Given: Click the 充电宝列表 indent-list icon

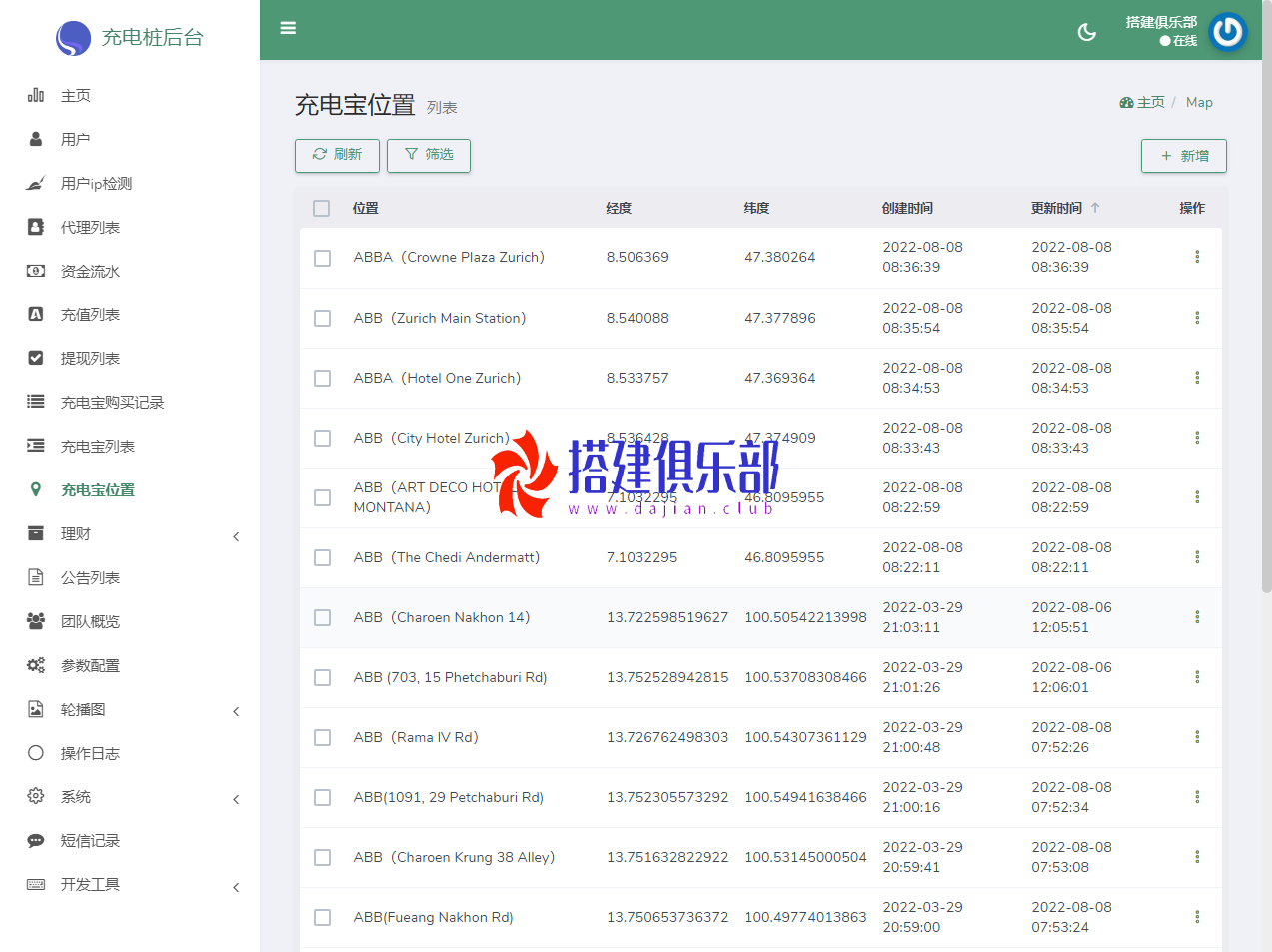Looking at the screenshot, I should pyautogui.click(x=36, y=446).
